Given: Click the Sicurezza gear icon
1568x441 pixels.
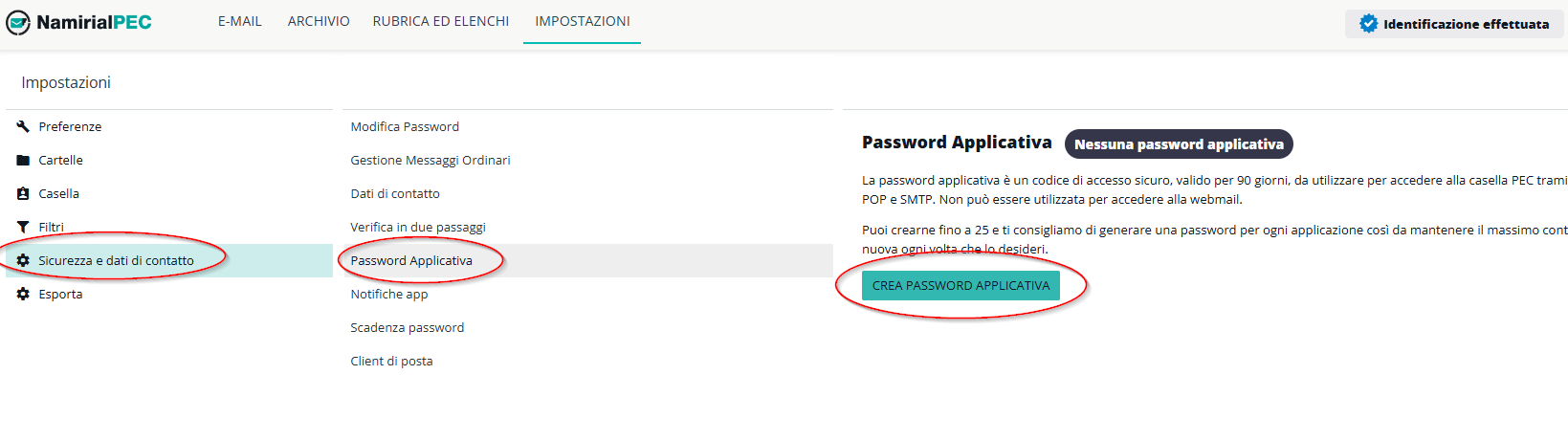Looking at the screenshot, I should point(23,260).
